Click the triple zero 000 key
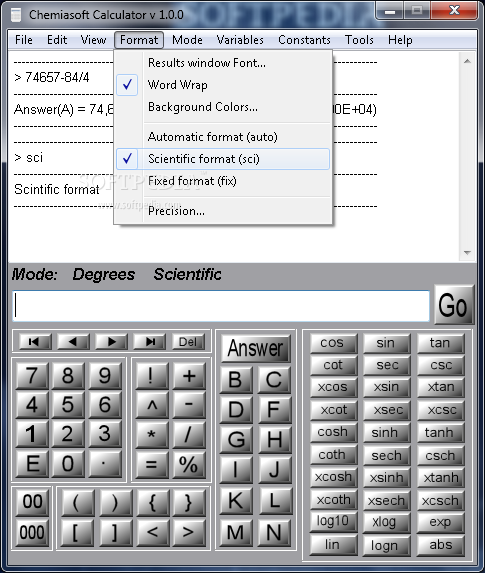485x573 pixels. (33, 533)
